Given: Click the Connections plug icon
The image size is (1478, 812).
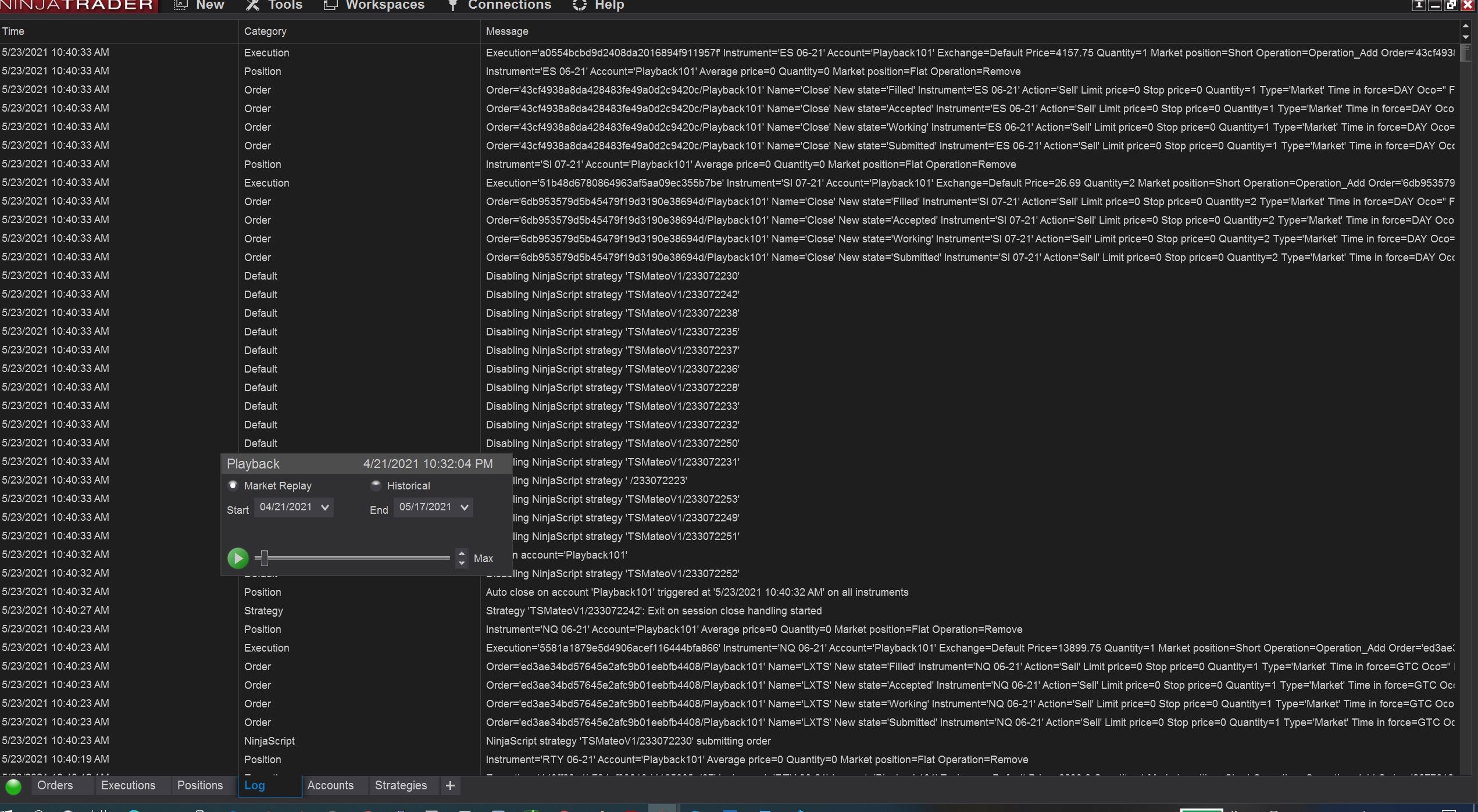Looking at the screenshot, I should pyautogui.click(x=452, y=5).
